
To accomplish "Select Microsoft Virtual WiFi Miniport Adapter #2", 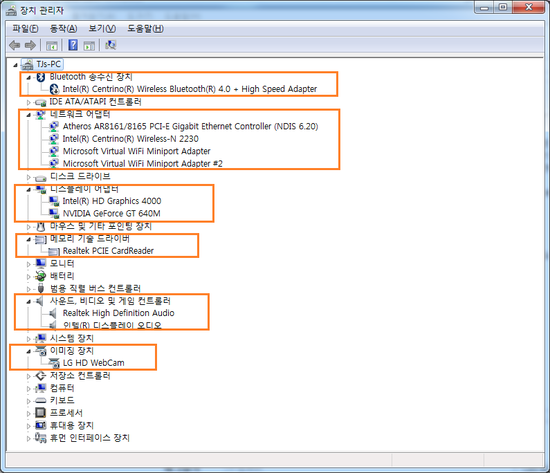I will pos(142,164).
